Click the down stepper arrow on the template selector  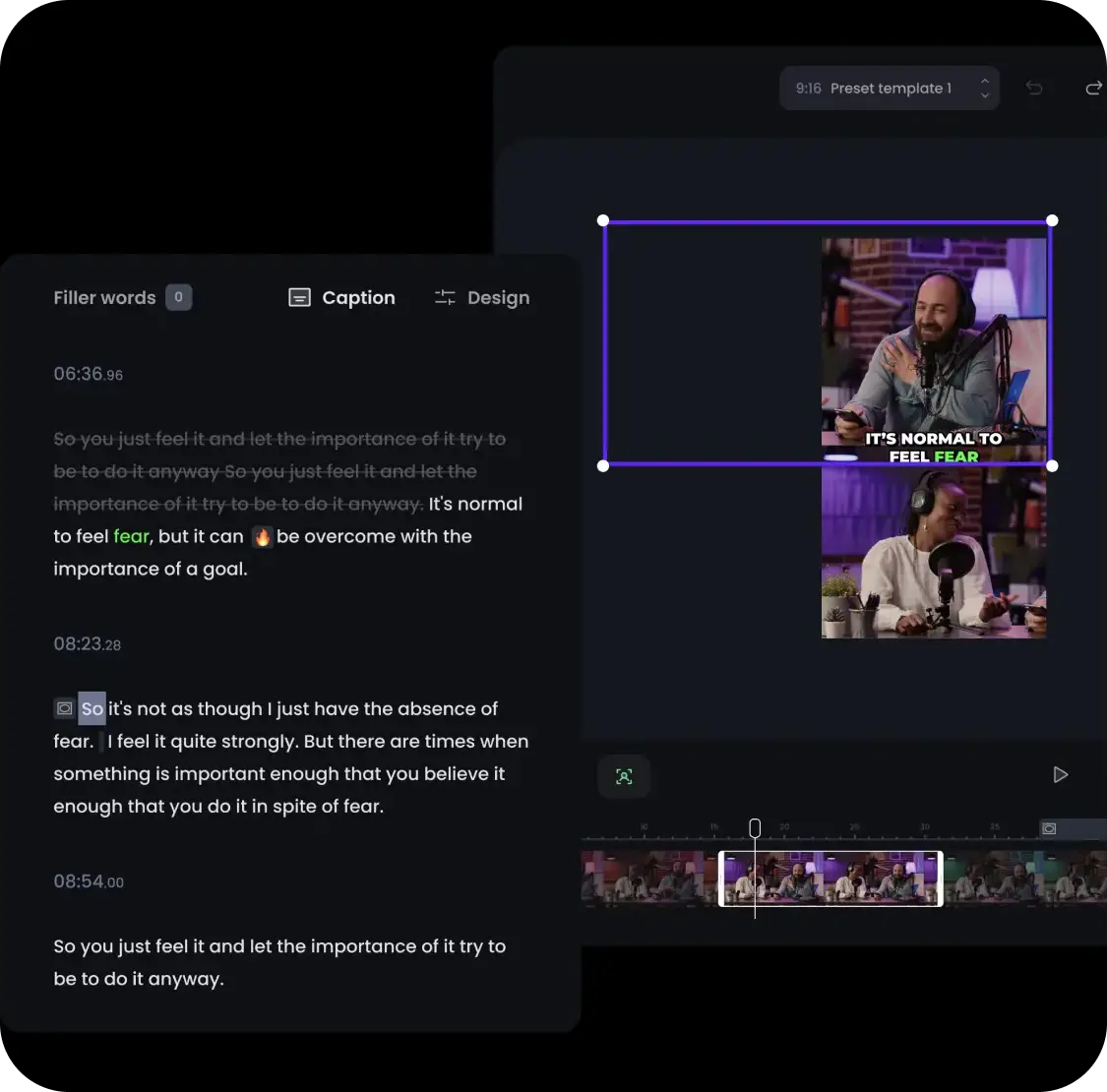tap(984, 95)
